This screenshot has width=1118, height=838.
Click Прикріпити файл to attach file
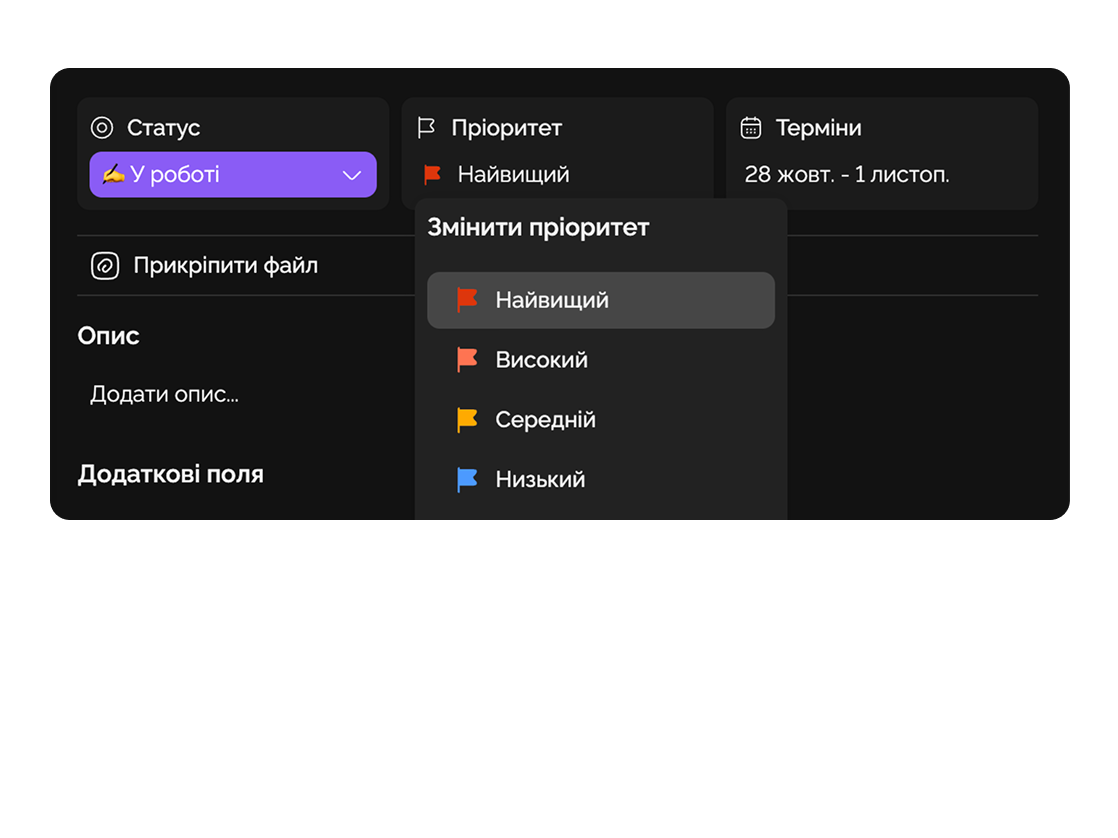[225, 266]
